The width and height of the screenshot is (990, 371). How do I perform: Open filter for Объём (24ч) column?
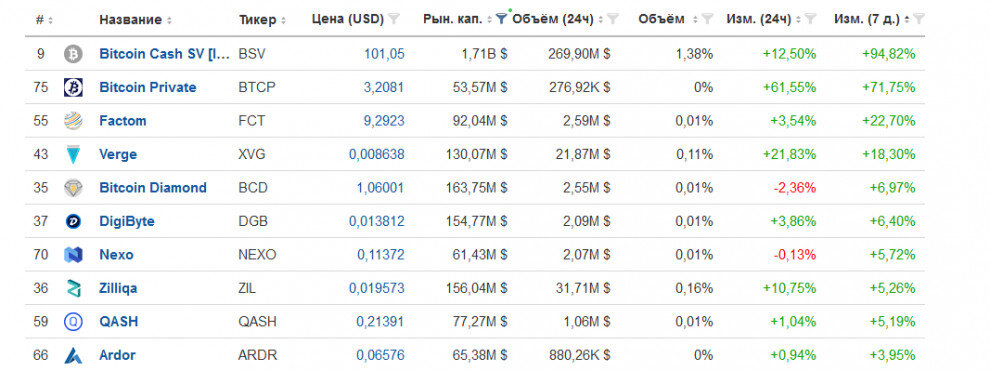pos(612,20)
